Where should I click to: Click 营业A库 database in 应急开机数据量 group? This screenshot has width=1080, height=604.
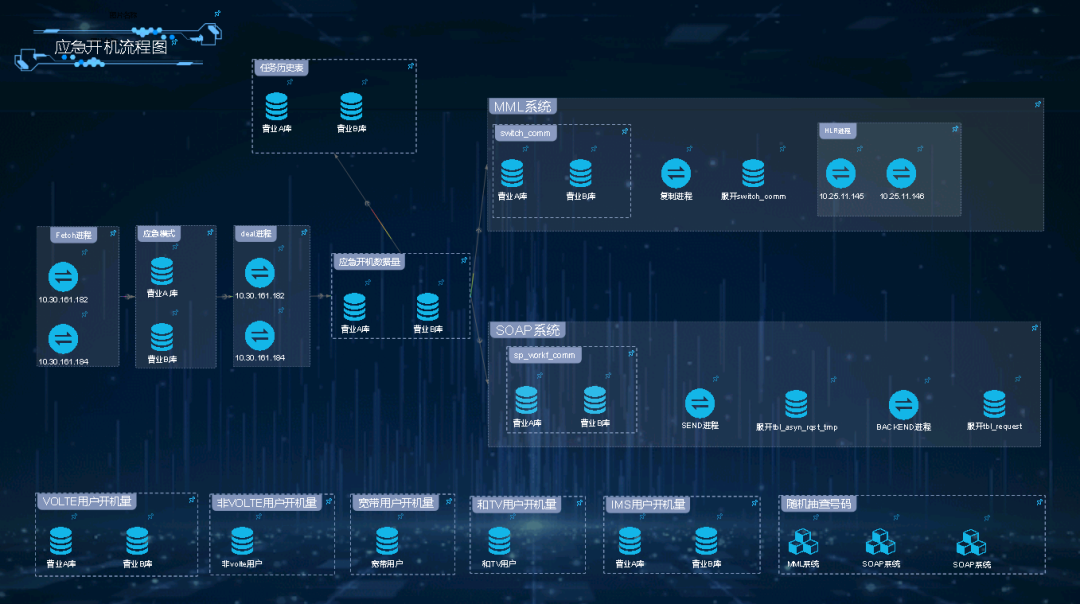coord(355,307)
